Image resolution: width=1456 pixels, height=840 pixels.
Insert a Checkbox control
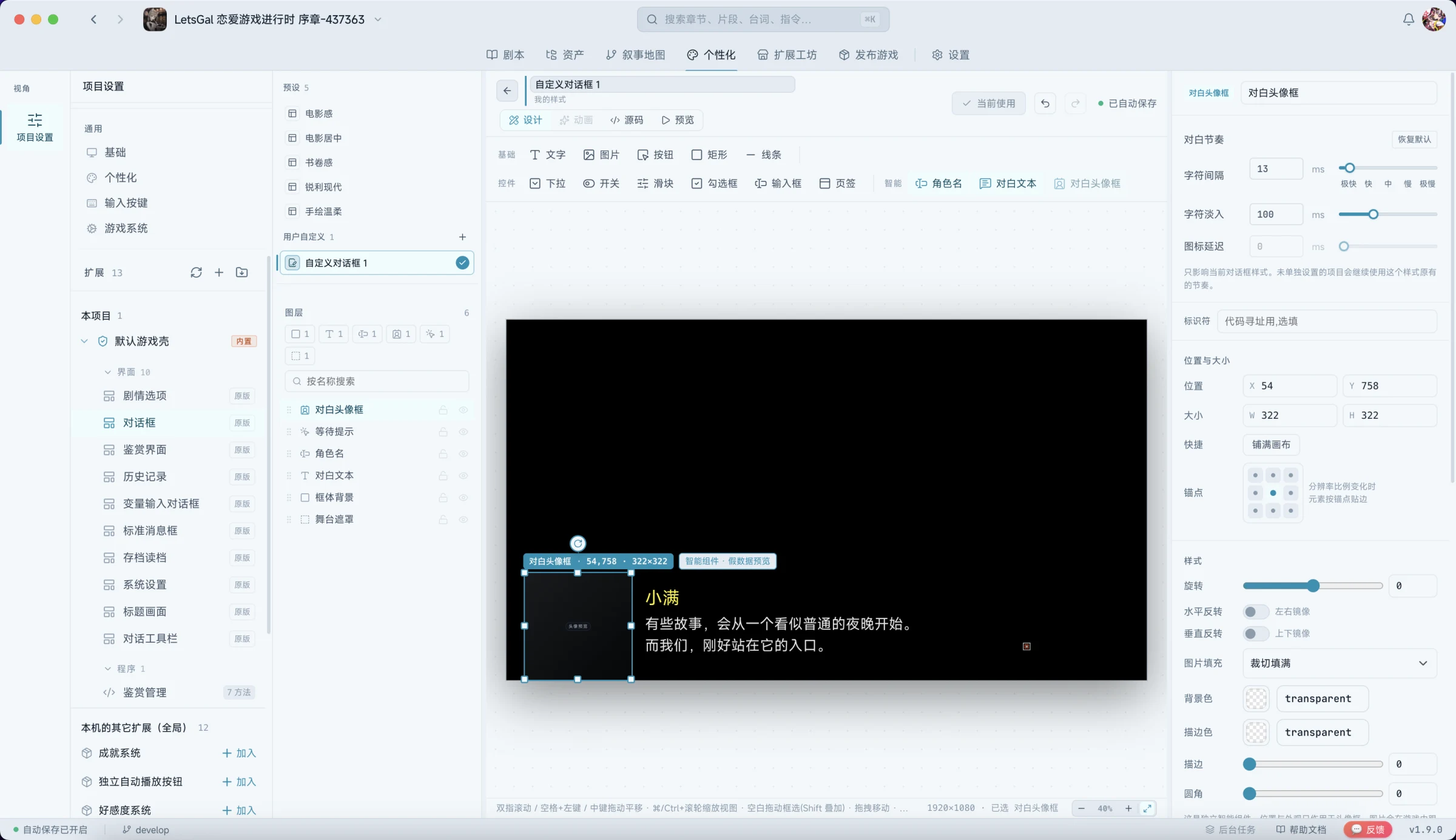pyautogui.click(x=715, y=183)
